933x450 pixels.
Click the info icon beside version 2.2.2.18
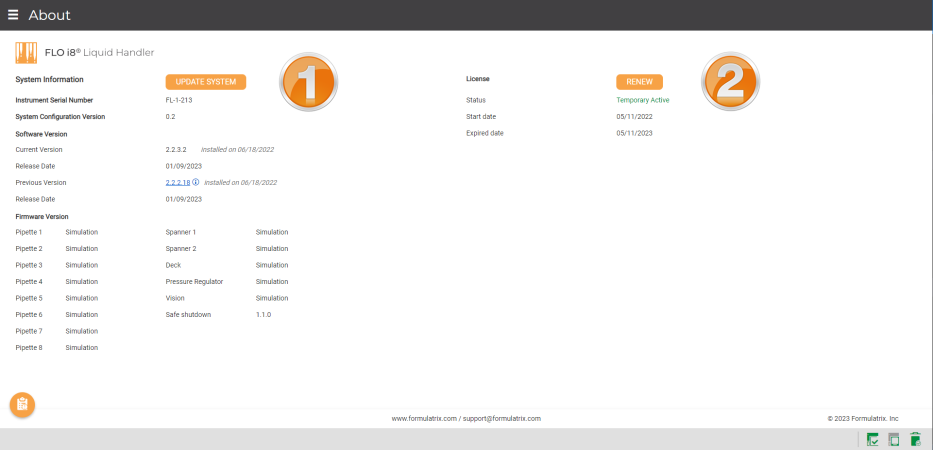196,183
